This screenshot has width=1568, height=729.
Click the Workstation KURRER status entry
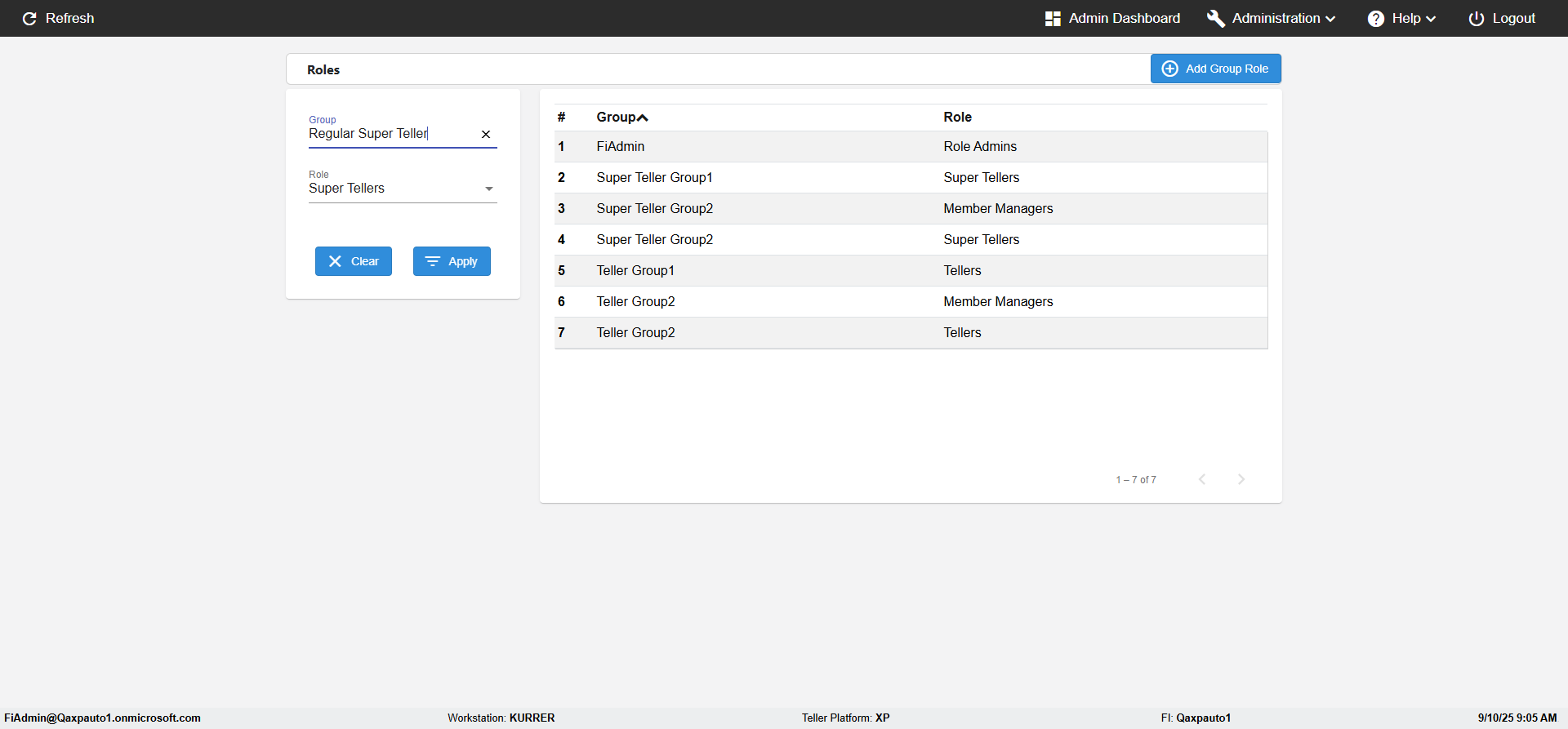click(501, 718)
